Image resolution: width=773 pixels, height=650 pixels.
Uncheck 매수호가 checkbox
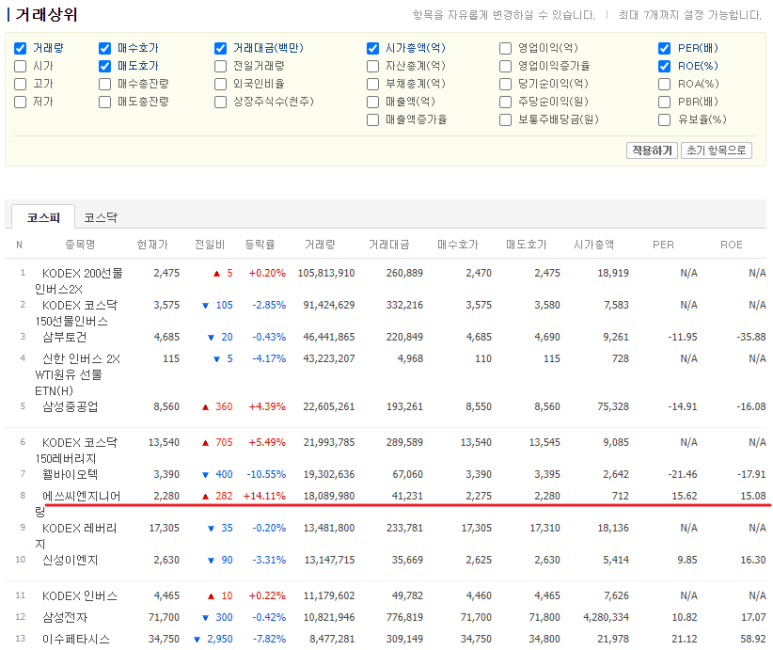pyautogui.click(x=105, y=48)
